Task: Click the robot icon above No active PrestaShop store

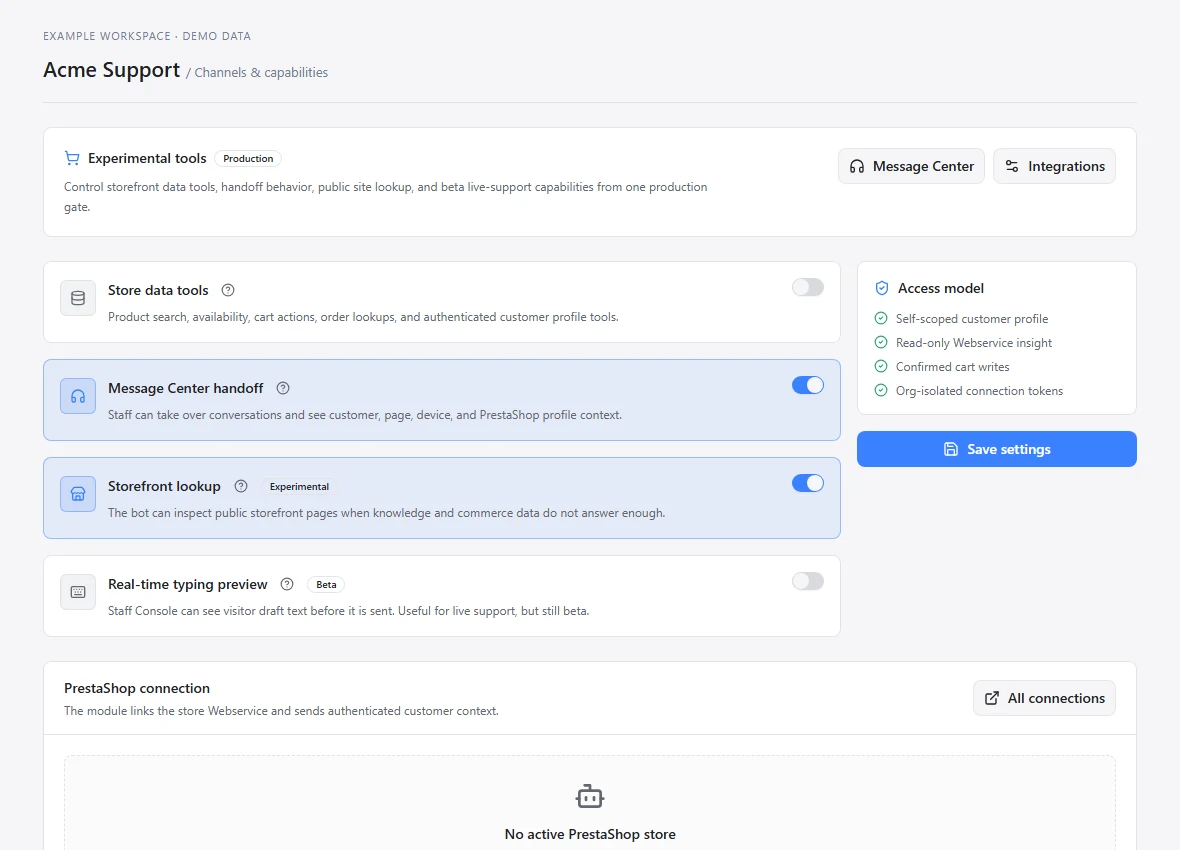Action: click(x=590, y=796)
